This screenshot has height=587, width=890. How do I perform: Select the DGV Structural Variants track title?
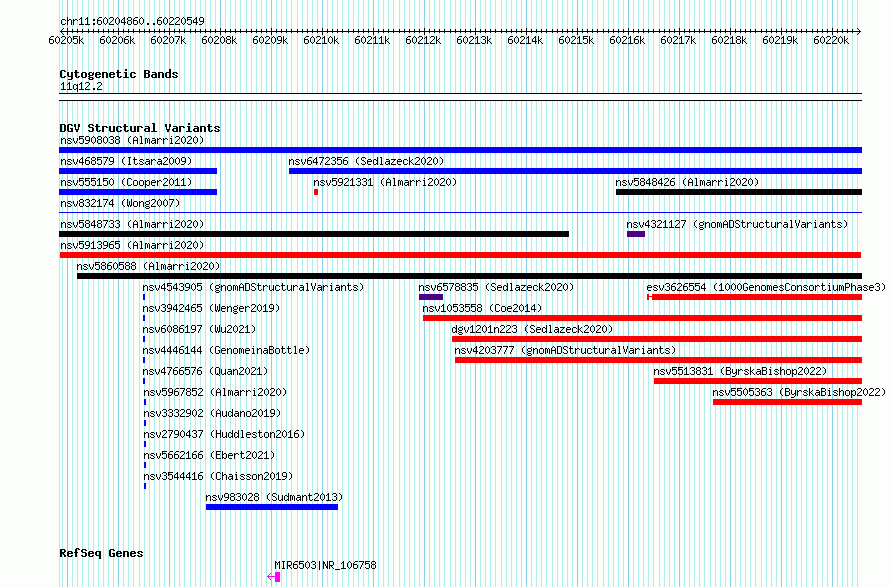140,128
